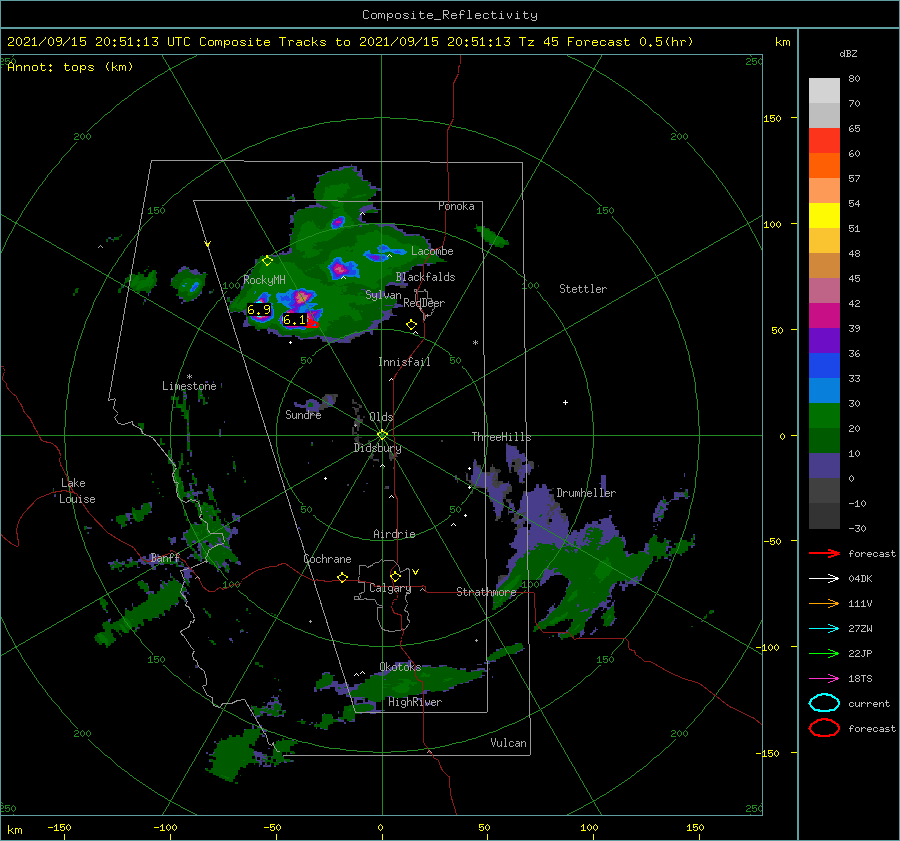Screen dimensions: 900x841
Task: Click the 18TS legend text
Action: [860, 679]
